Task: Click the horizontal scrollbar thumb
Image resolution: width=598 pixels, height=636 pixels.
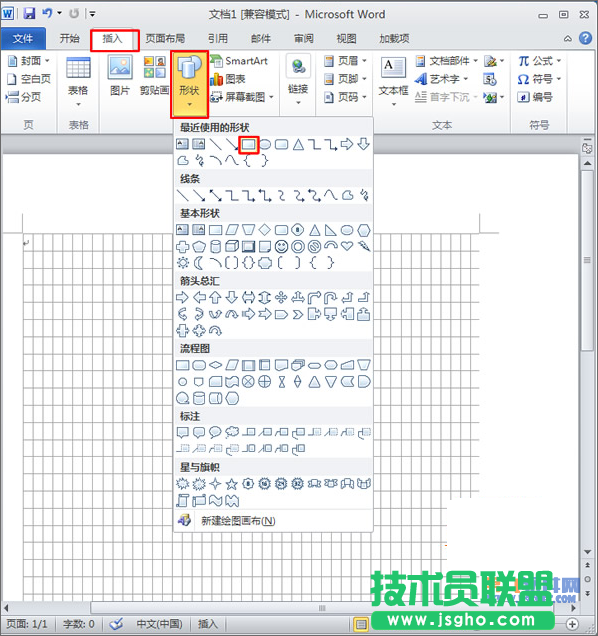Action: [321, 608]
